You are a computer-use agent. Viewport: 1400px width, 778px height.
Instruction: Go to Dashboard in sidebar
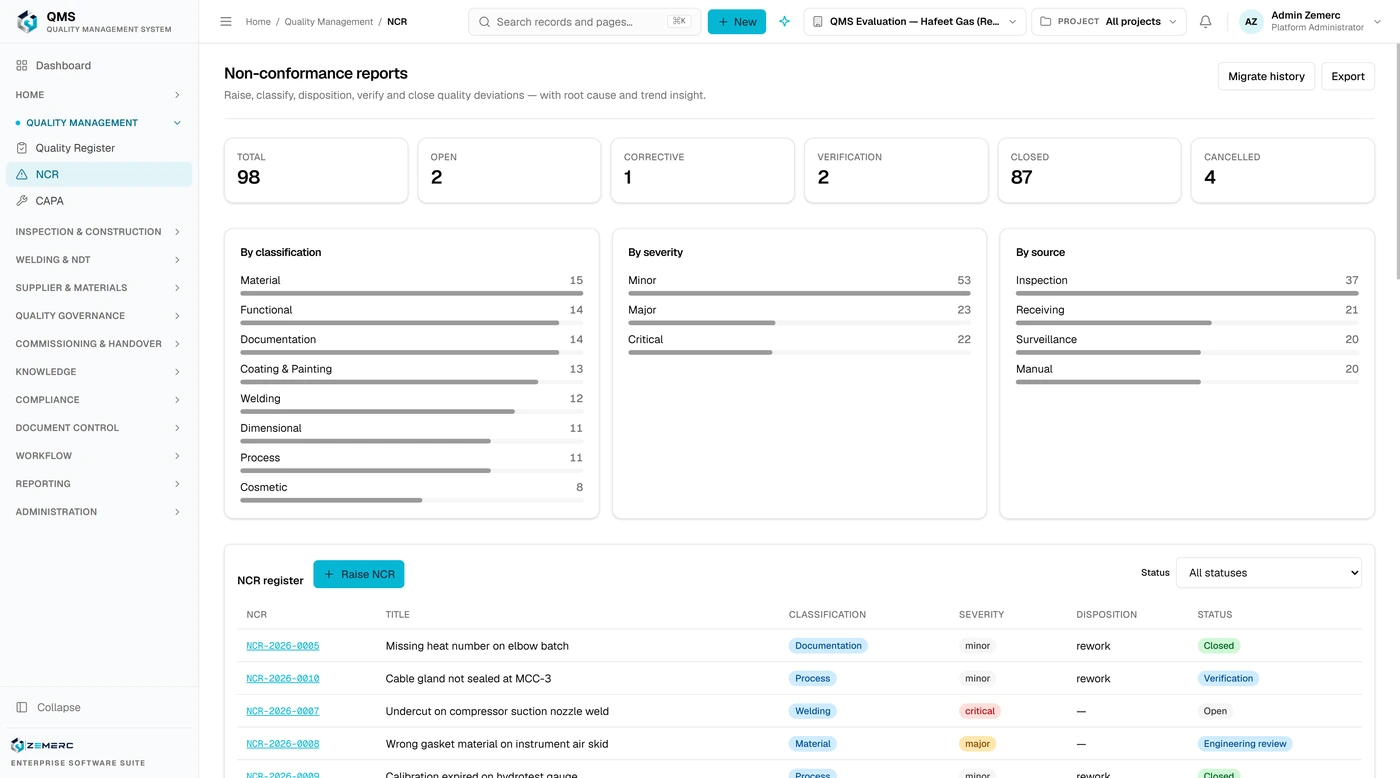(98, 66)
